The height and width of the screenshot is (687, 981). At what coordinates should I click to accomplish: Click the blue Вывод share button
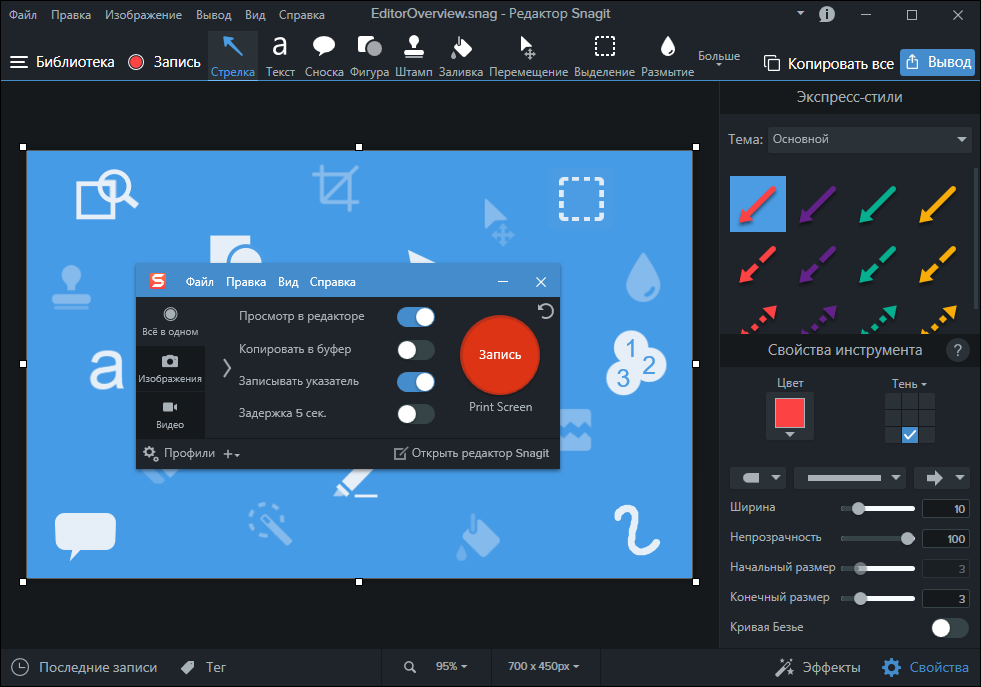937,63
